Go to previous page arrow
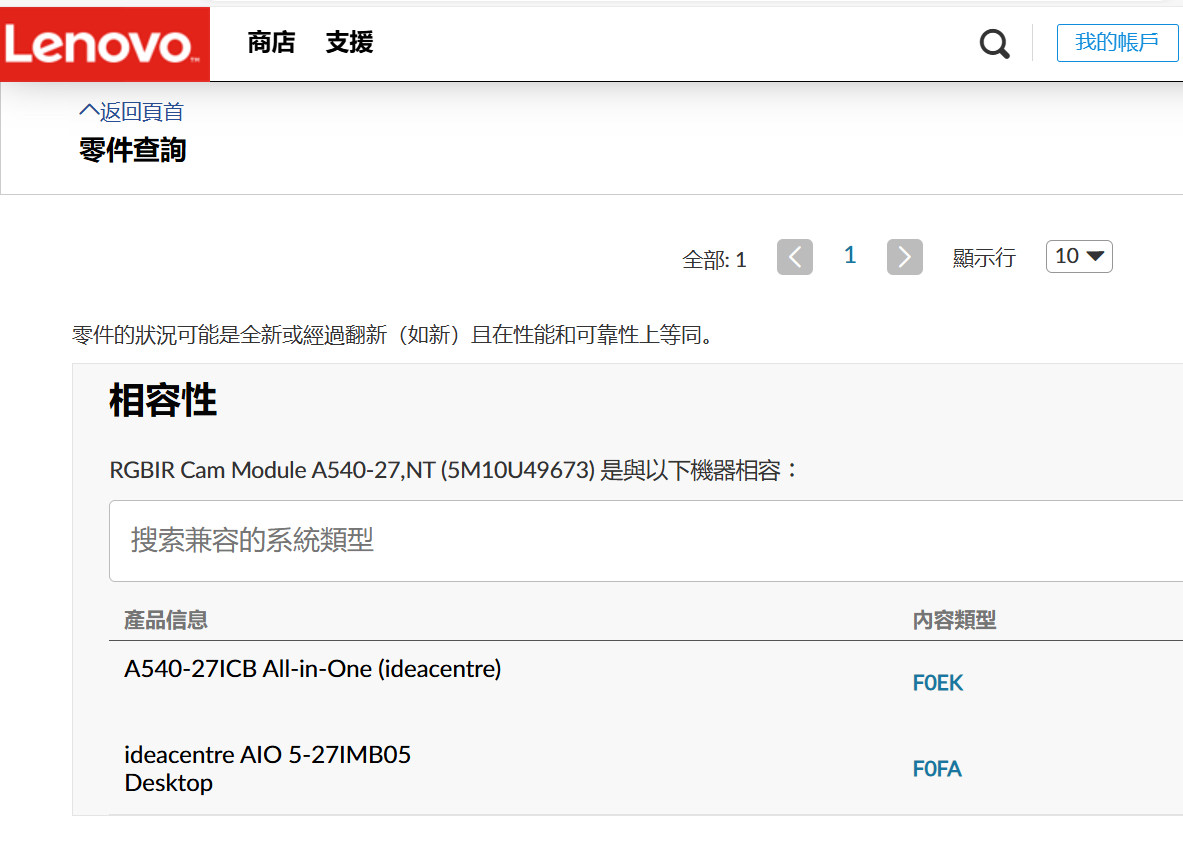Viewport: 1183px width, 846px height. 794,257
